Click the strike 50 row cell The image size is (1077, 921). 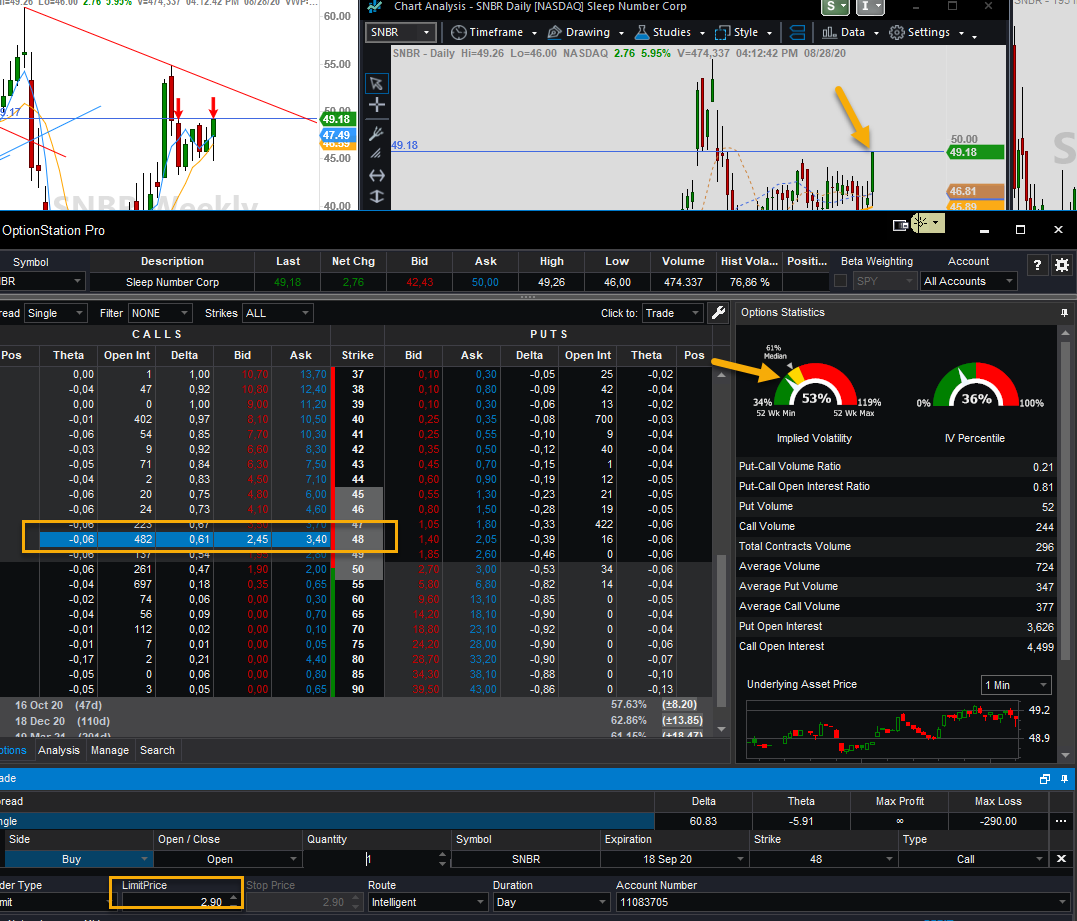point(358,569)
